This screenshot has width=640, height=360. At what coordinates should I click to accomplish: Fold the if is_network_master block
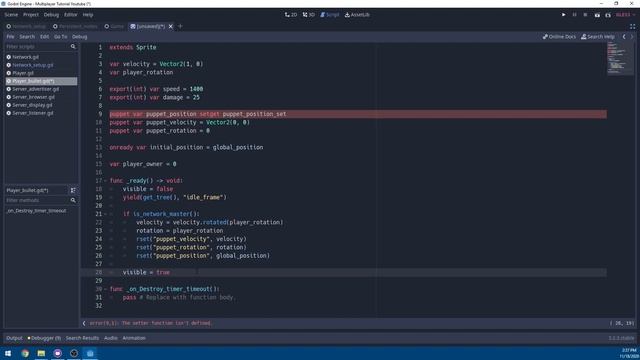[x=106, y=214]
